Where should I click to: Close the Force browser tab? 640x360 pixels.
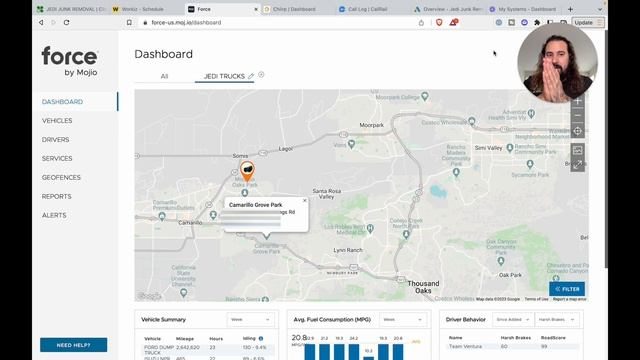pos(256,9)
